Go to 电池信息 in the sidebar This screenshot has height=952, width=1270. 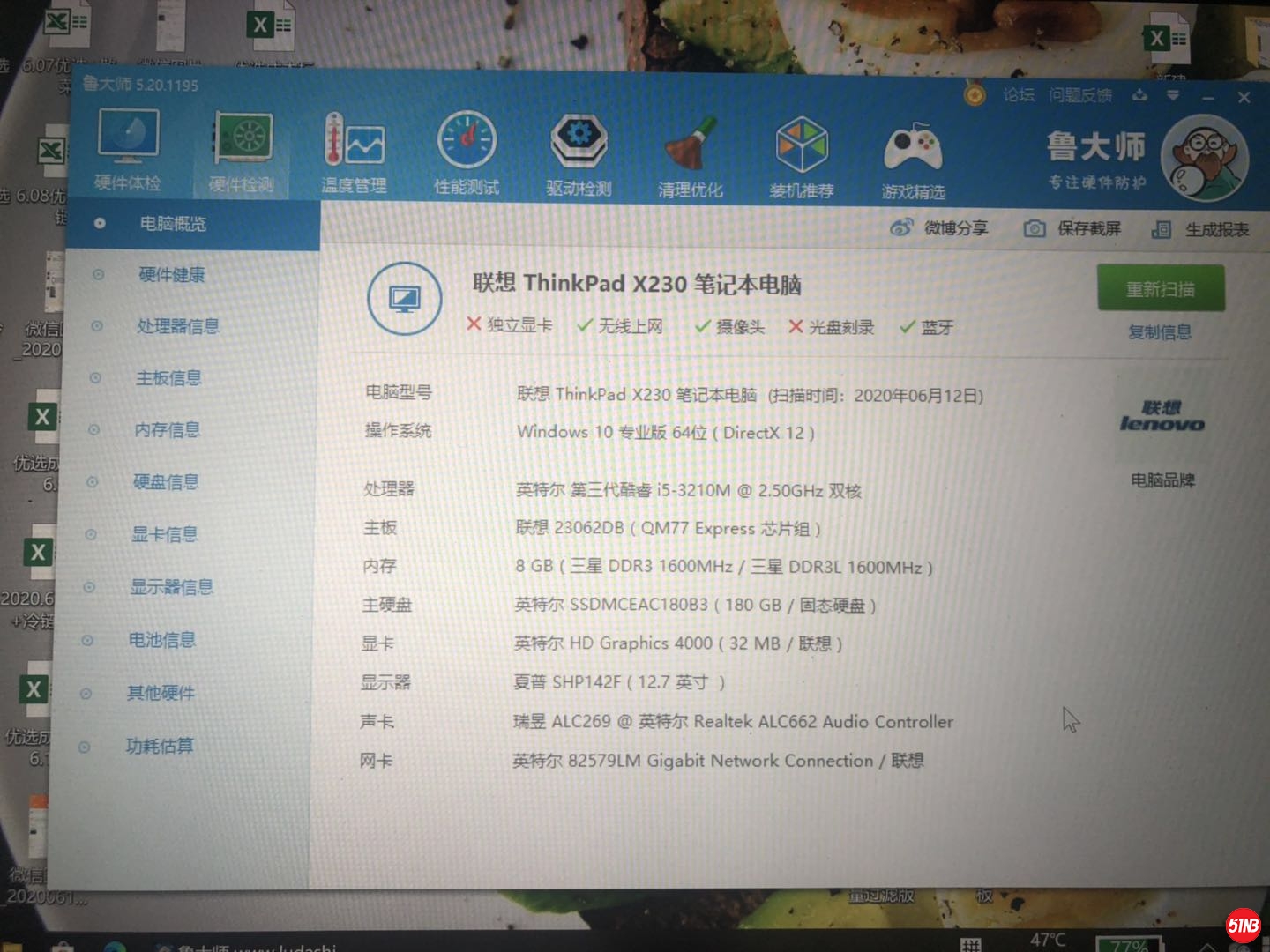click(x=161, y=640)
